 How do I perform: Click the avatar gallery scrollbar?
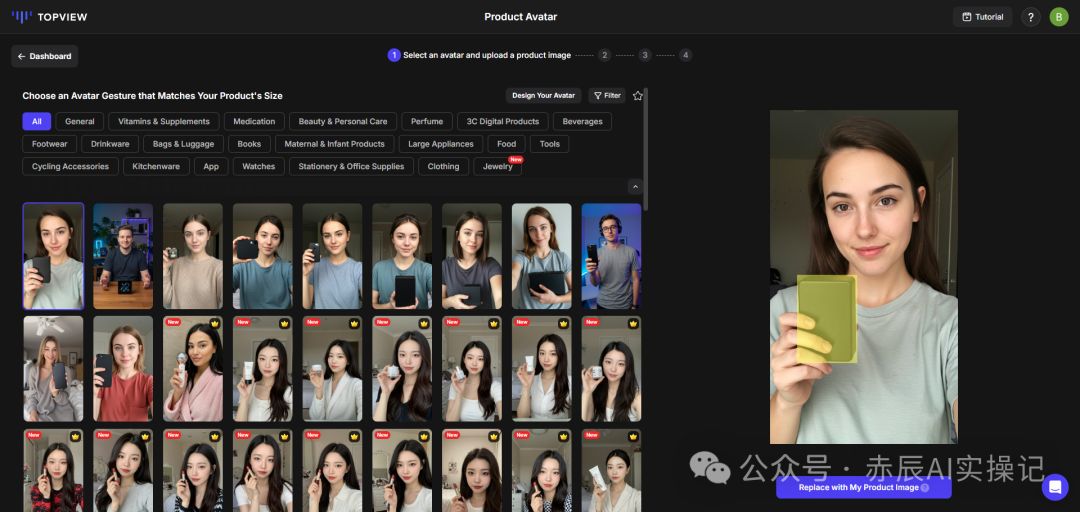(x=645, y=148)
